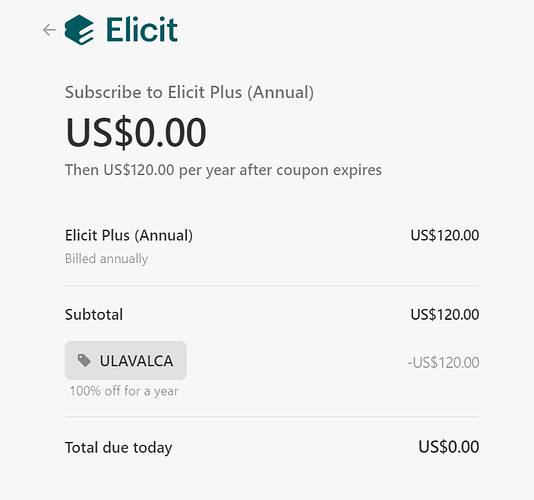Click the back arrow icon
Viewport: 534px width, 500px height.
[49, 30]
